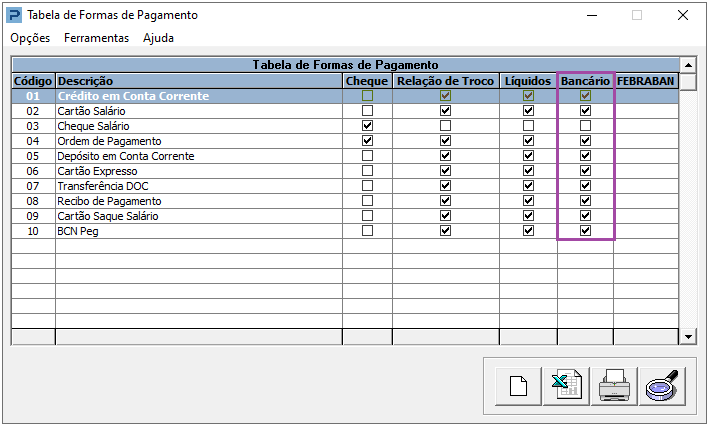Toggle Líquidos for Depósito em Conta Corrente

tap(528, 156)
